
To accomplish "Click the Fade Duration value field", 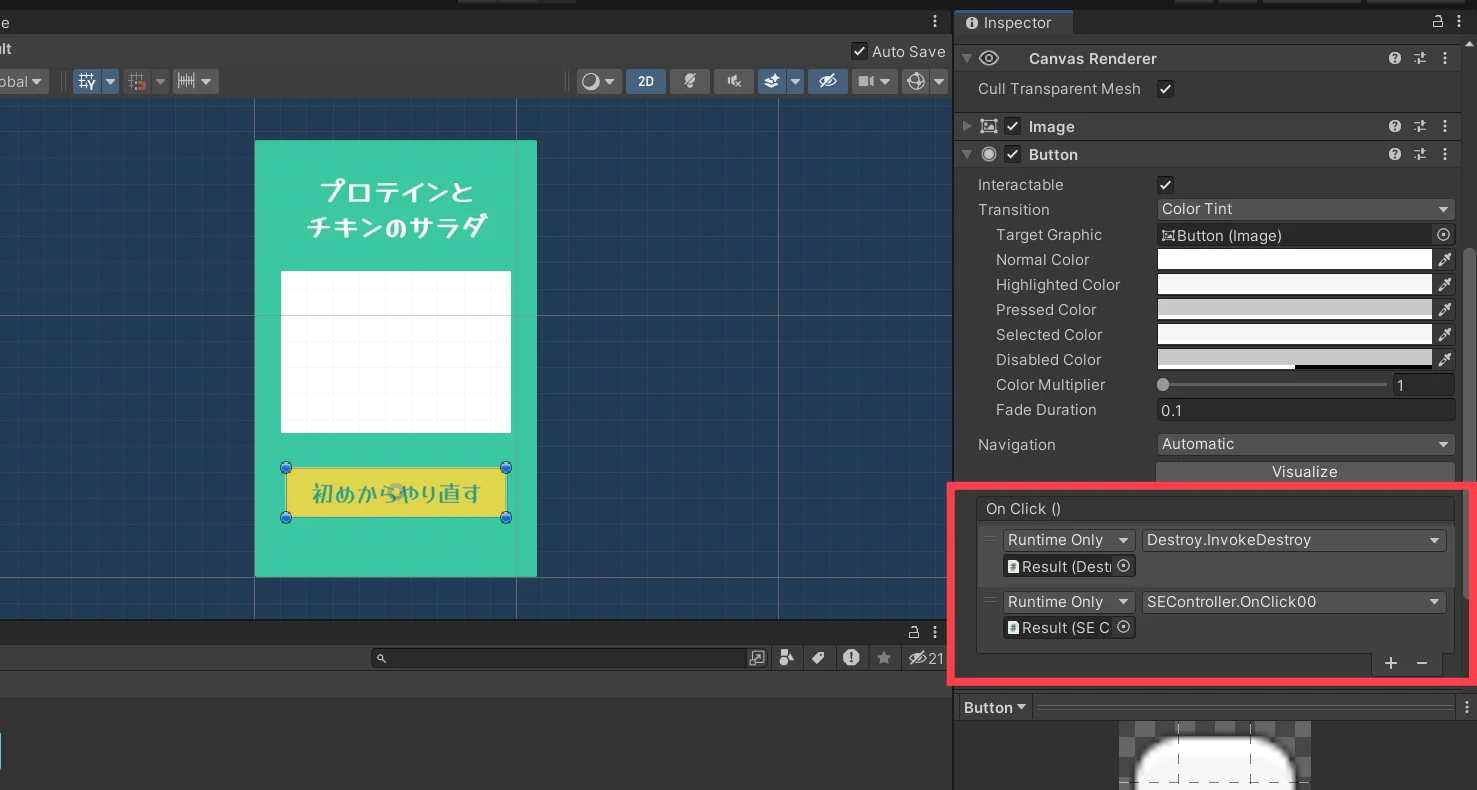I will click(1305, 410).
